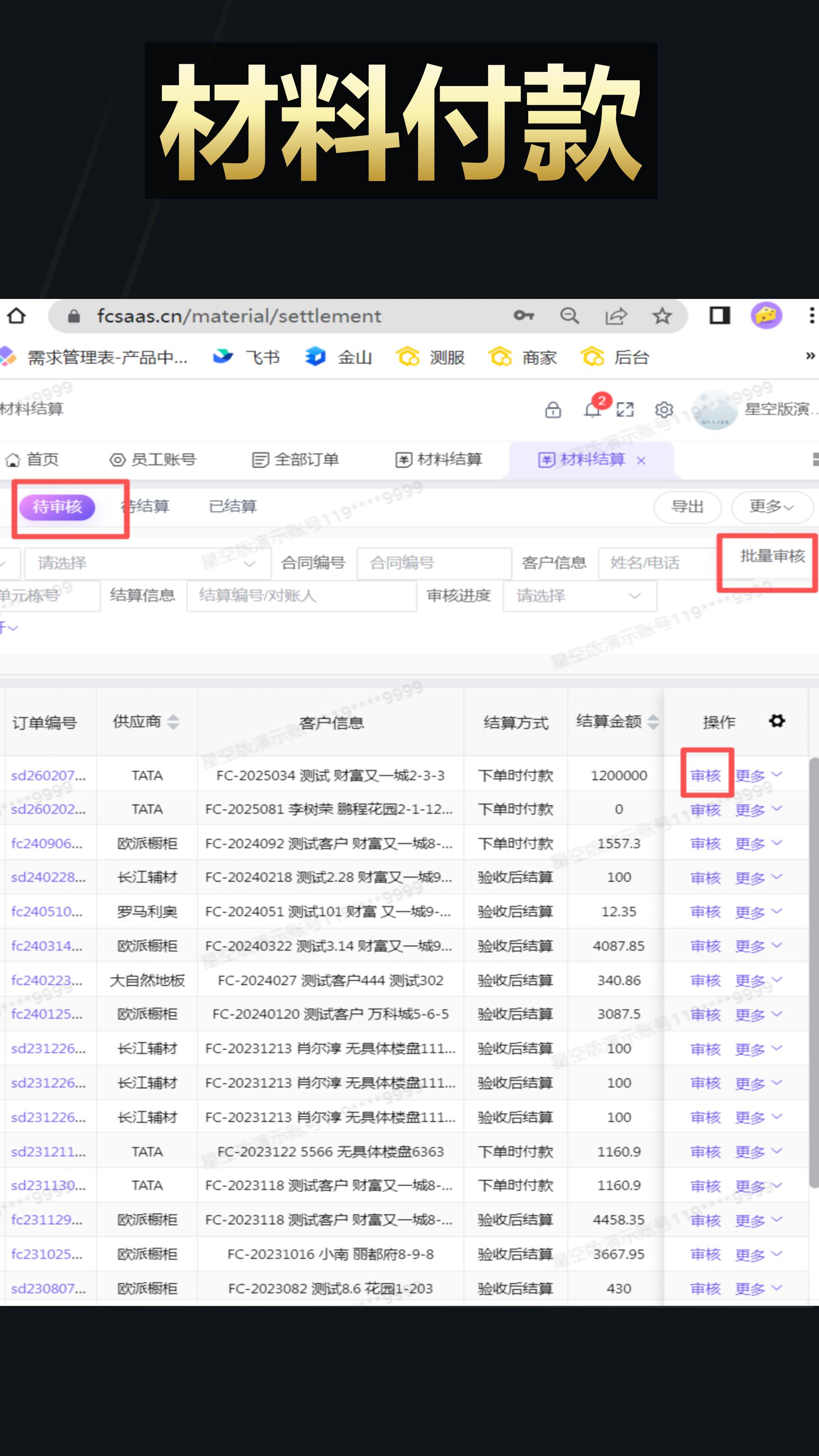
Task: Open table column settings gear next to 操作
Action: click(x=777, y=721)
